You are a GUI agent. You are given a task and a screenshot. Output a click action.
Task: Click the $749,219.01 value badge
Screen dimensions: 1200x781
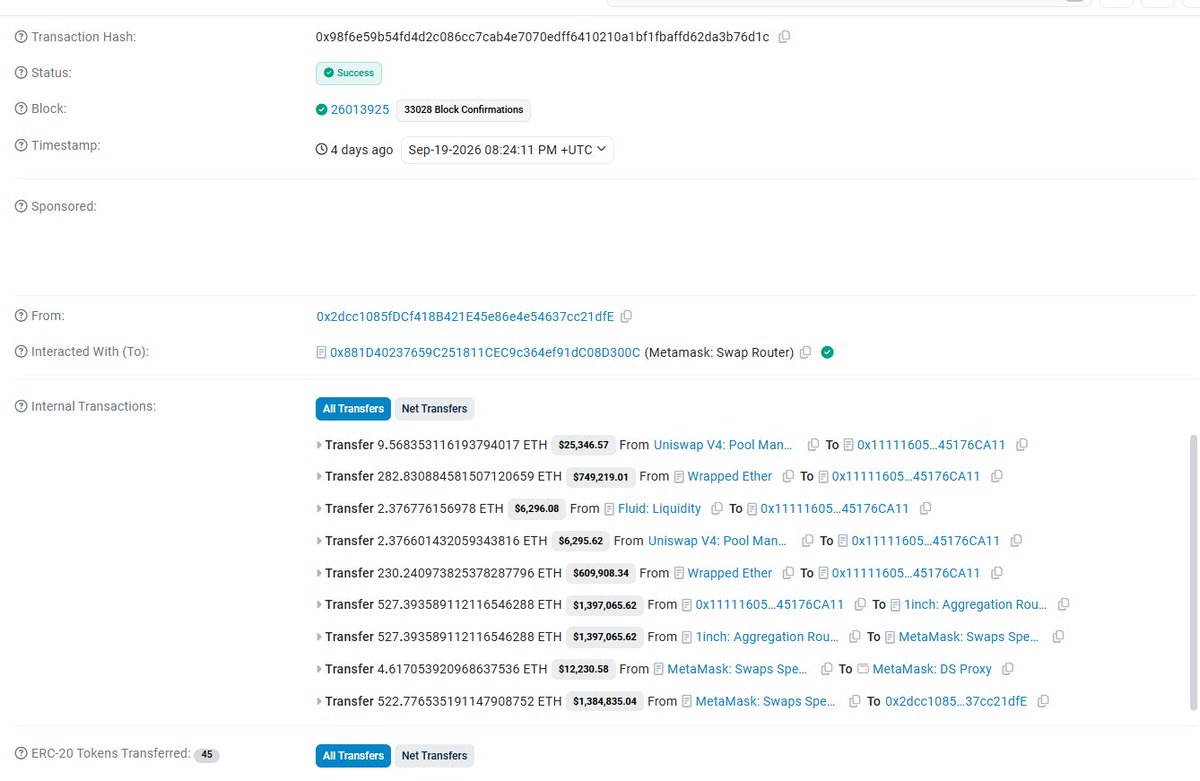tap(600, 477)
